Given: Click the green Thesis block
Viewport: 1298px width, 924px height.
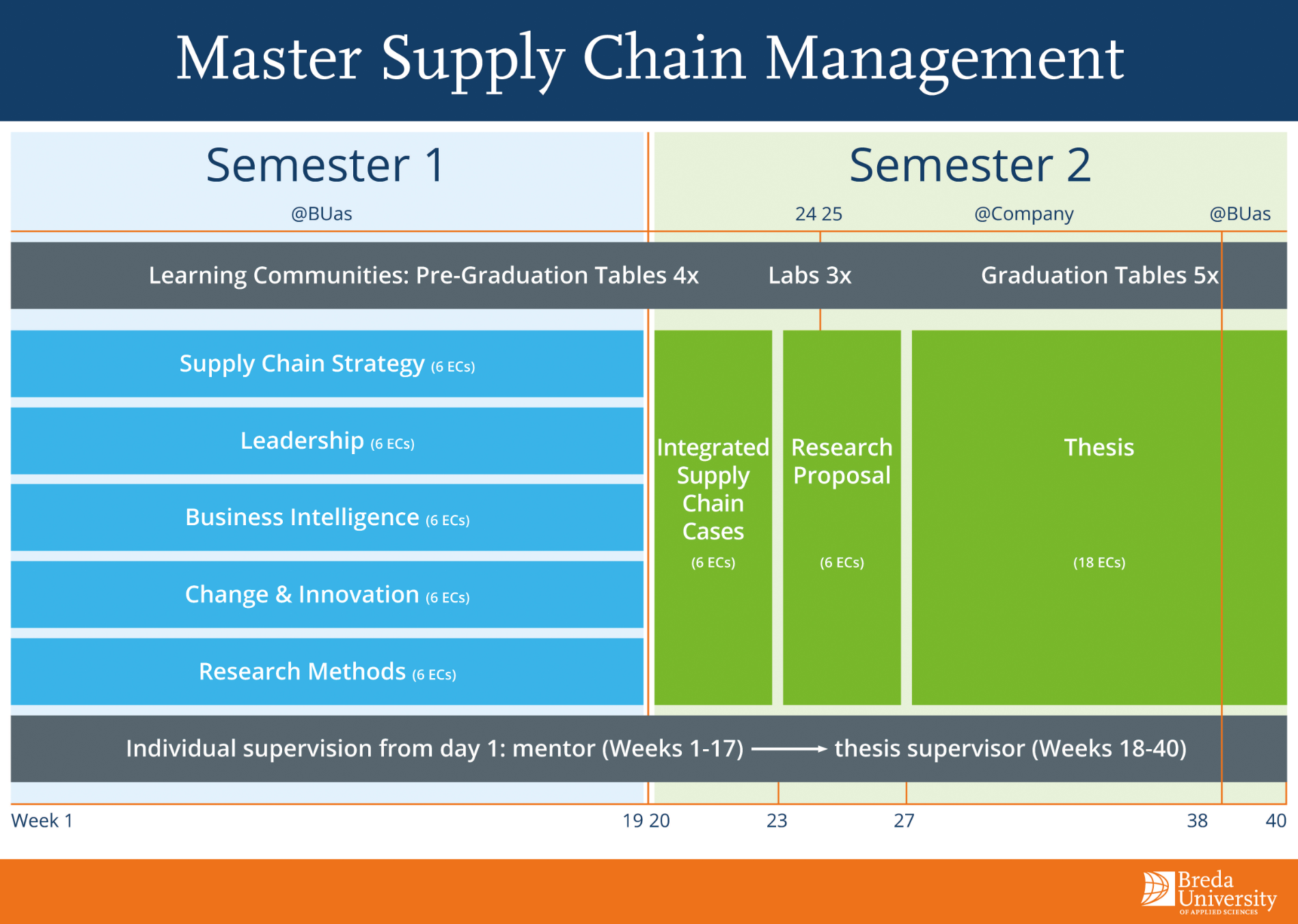Looking at the screenshot, I should coord(1099,517).
